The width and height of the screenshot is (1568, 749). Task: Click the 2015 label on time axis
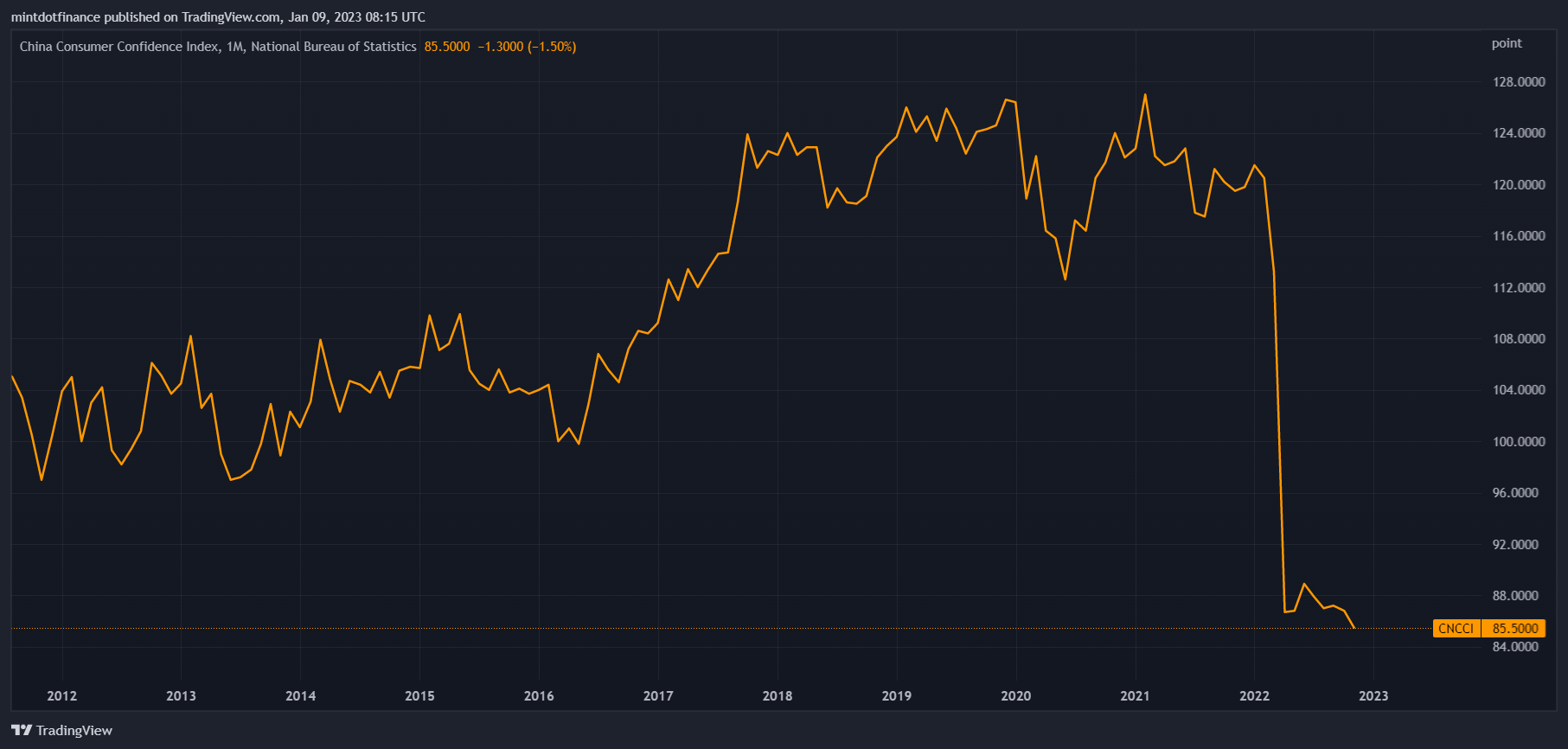pyautogui.click(x=419, y=696)
